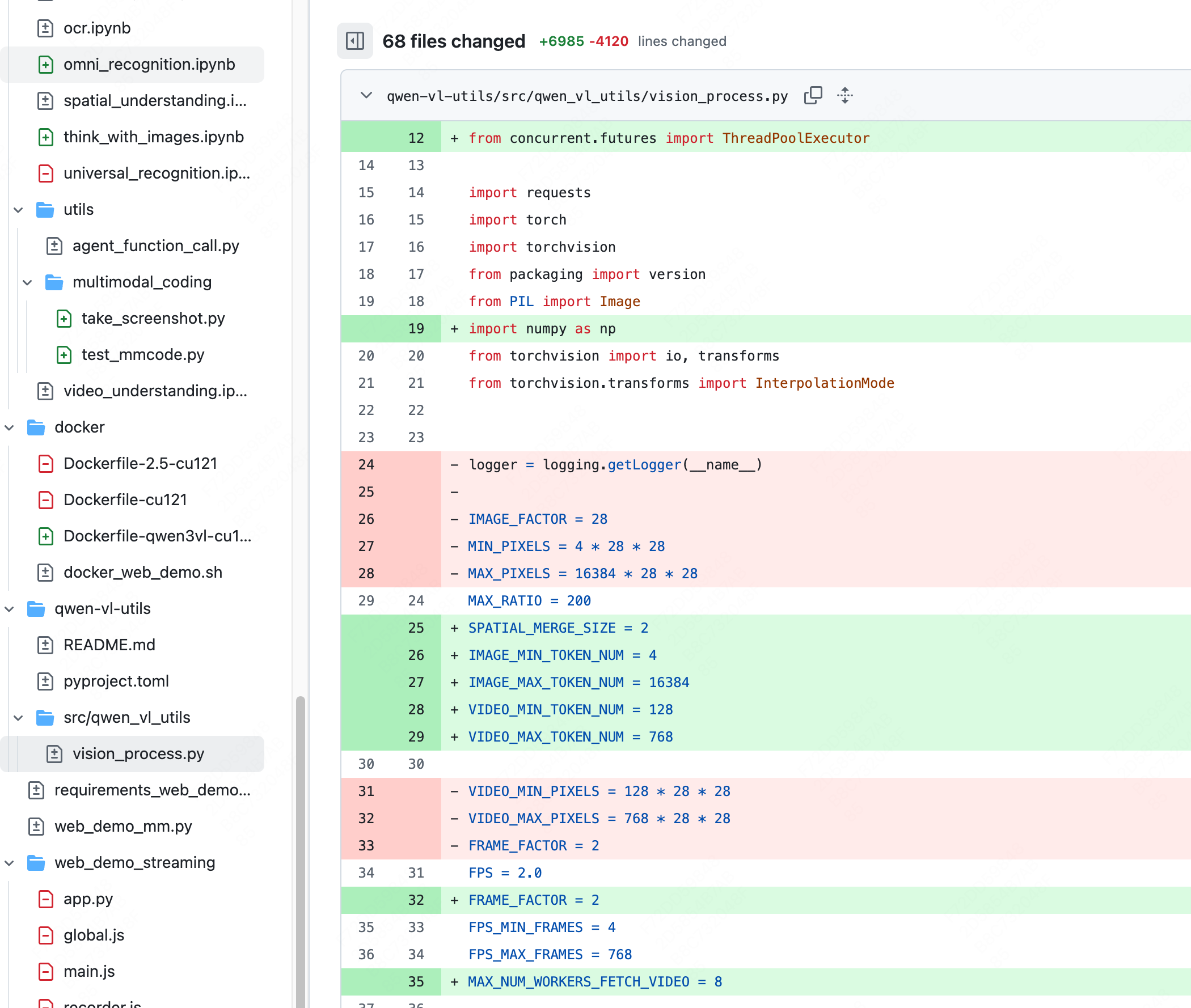Click the modified-file icon beside pyproject.toml
The width and height of the screenshot is (1191, 1008).
[x=46, y=681]
